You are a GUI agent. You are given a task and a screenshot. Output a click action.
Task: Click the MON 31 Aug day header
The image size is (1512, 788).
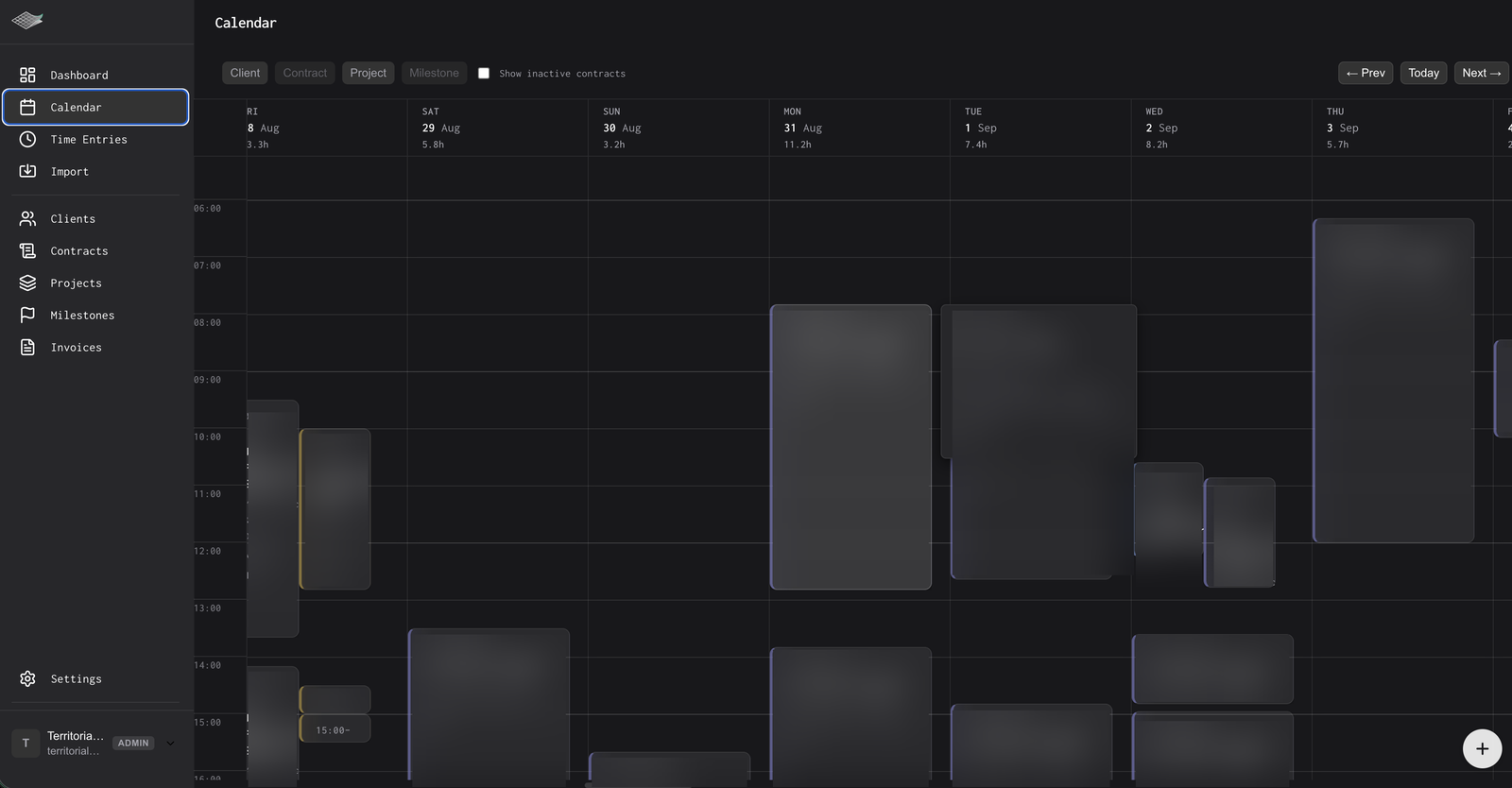859,128
